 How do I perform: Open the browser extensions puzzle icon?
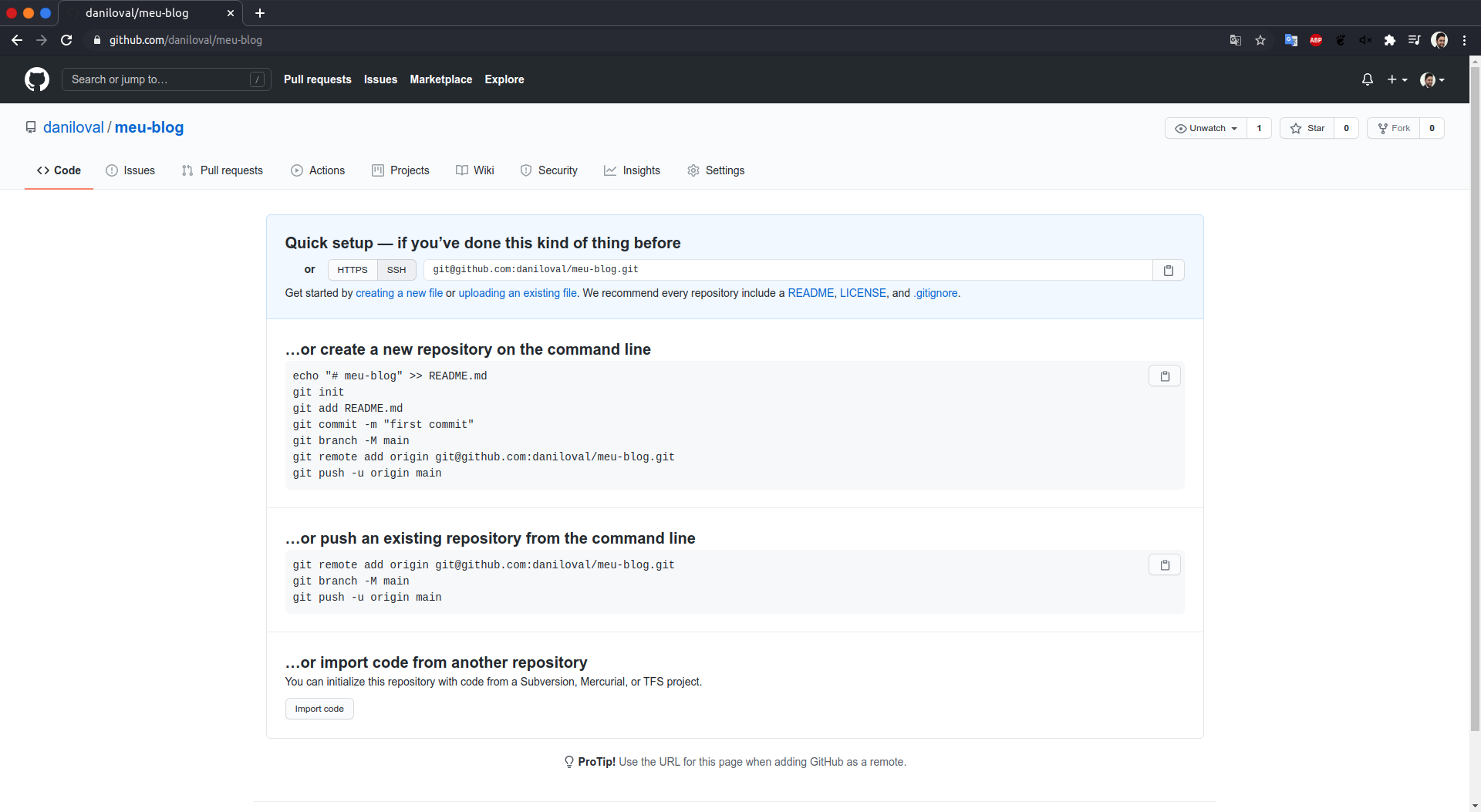pos(1390,40)
